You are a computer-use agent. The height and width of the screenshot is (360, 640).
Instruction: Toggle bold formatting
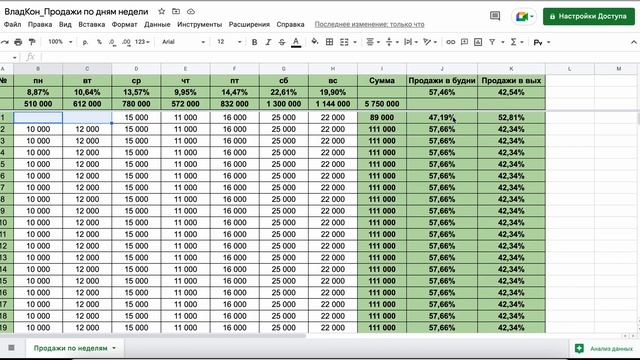coord(254,42)
